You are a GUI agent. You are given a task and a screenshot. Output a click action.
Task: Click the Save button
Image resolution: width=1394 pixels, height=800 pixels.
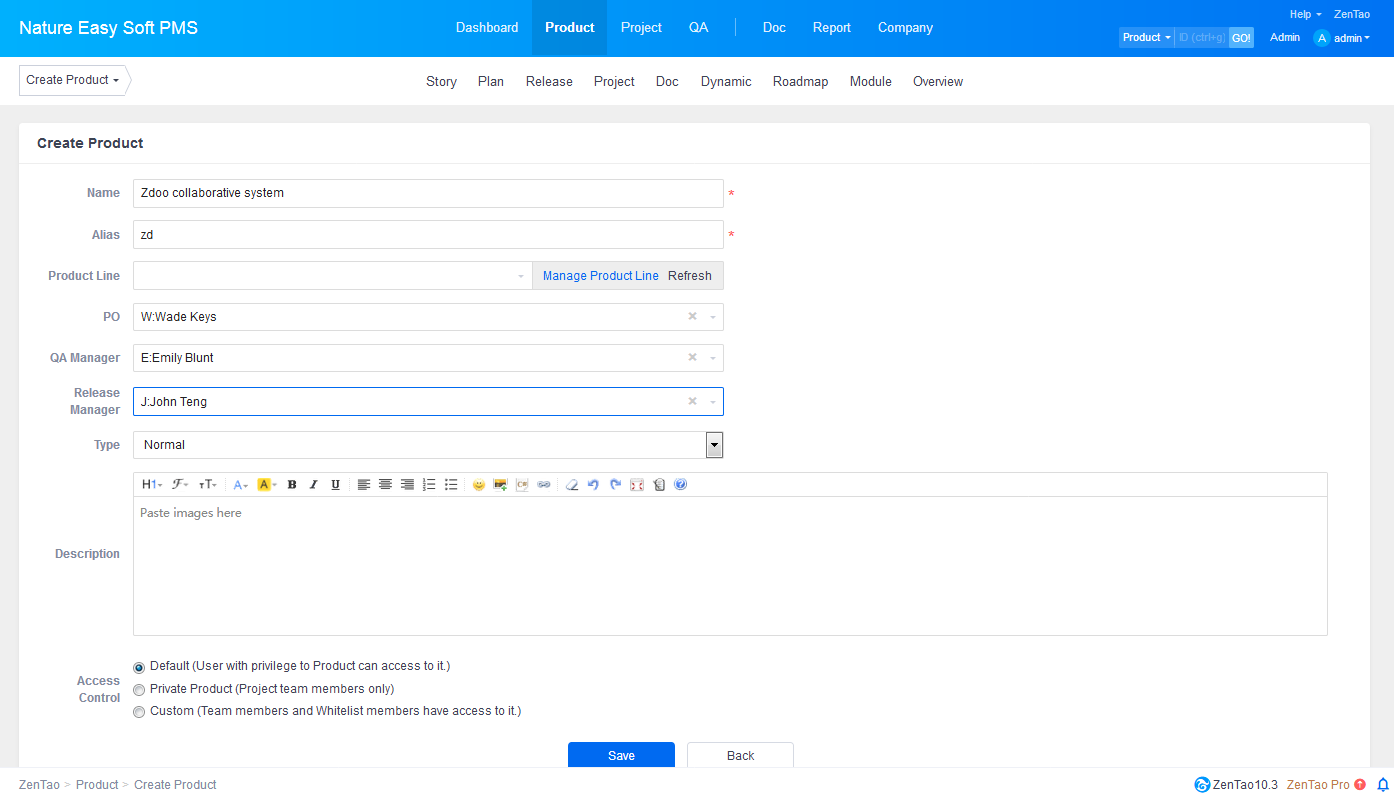pyautogui.click(x=621, y=756)
